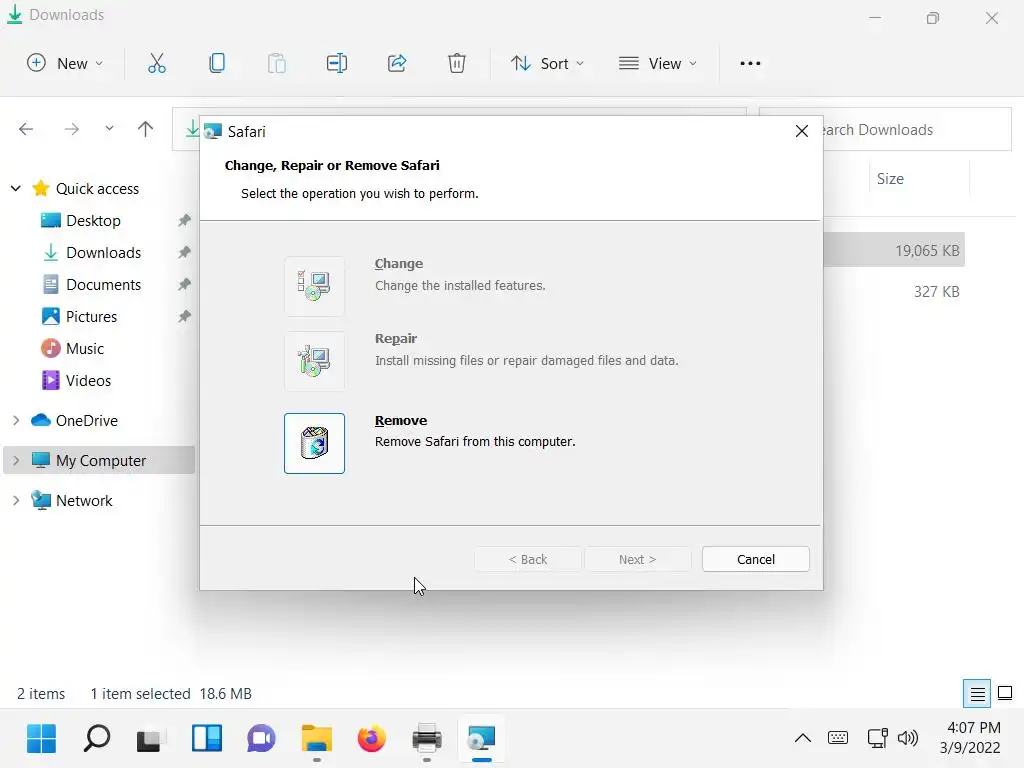Open the New dropdown in Explorer

click(x=65, y=63)
